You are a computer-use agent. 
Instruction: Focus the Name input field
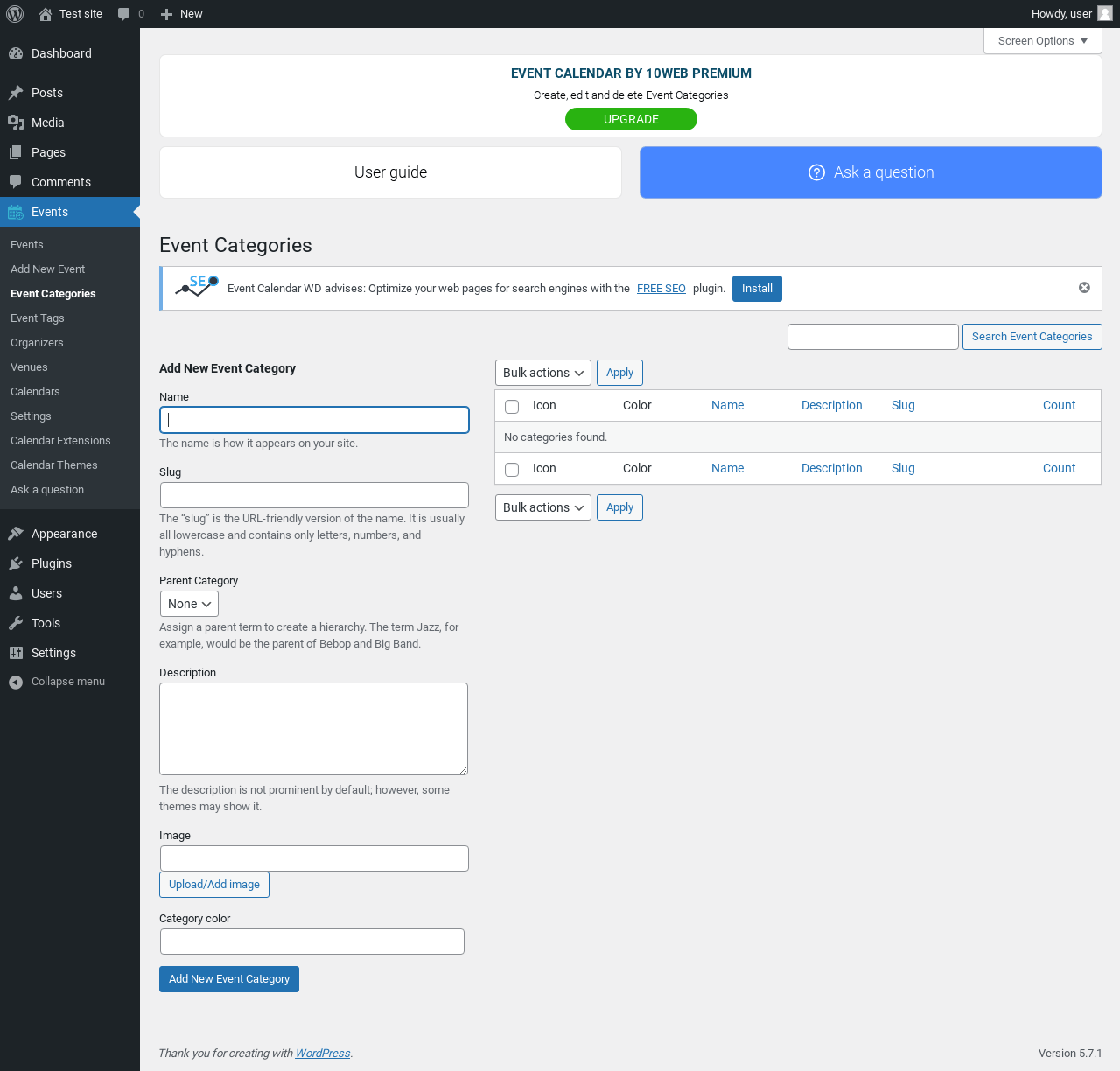314,420
